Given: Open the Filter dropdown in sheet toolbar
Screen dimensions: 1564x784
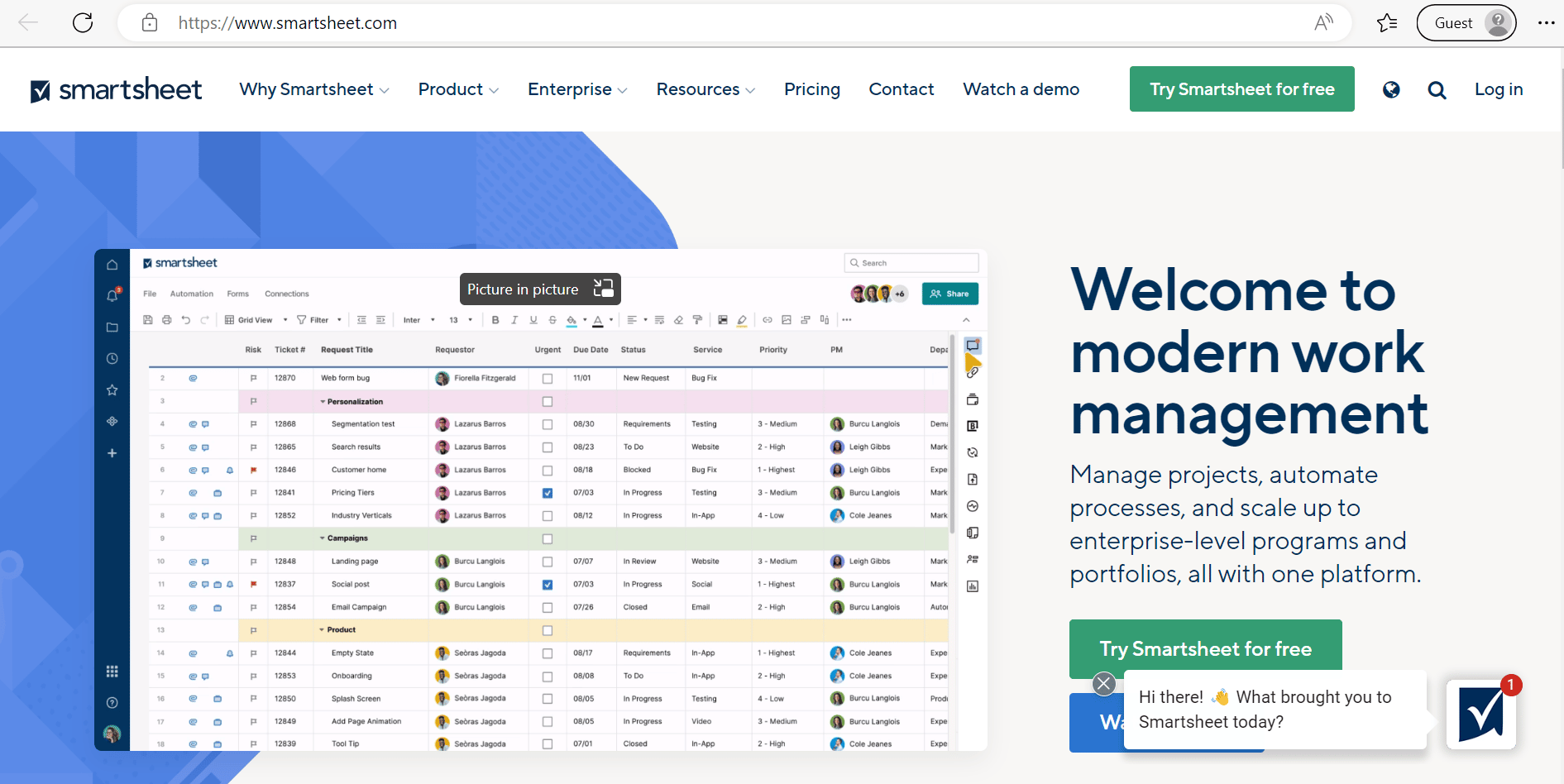Looking at the screenshot, I should point(319,320).
